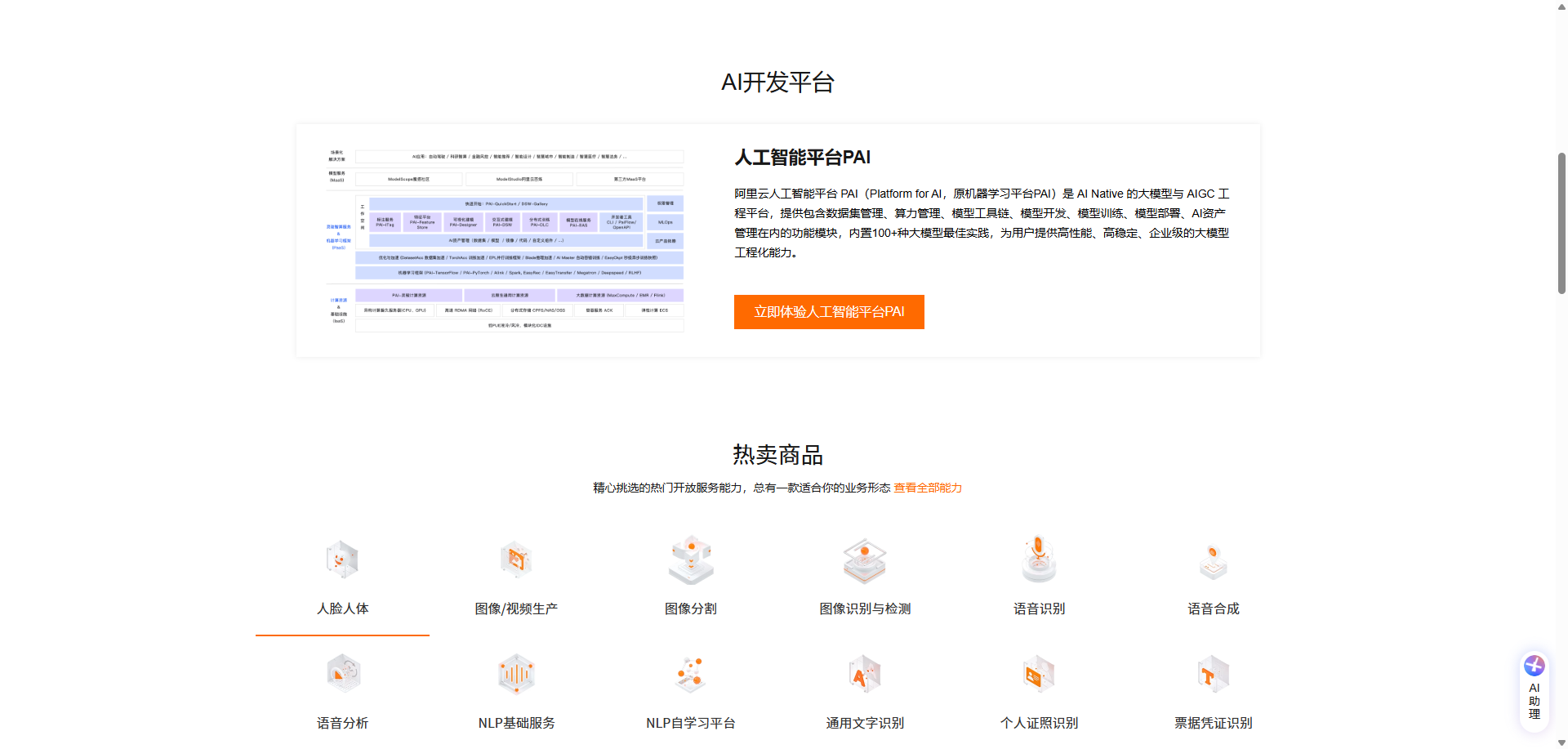The width and height of the screenshot is (1568, 749).
Task: Select the 语音分析 tab label
Action: [343, 723]
